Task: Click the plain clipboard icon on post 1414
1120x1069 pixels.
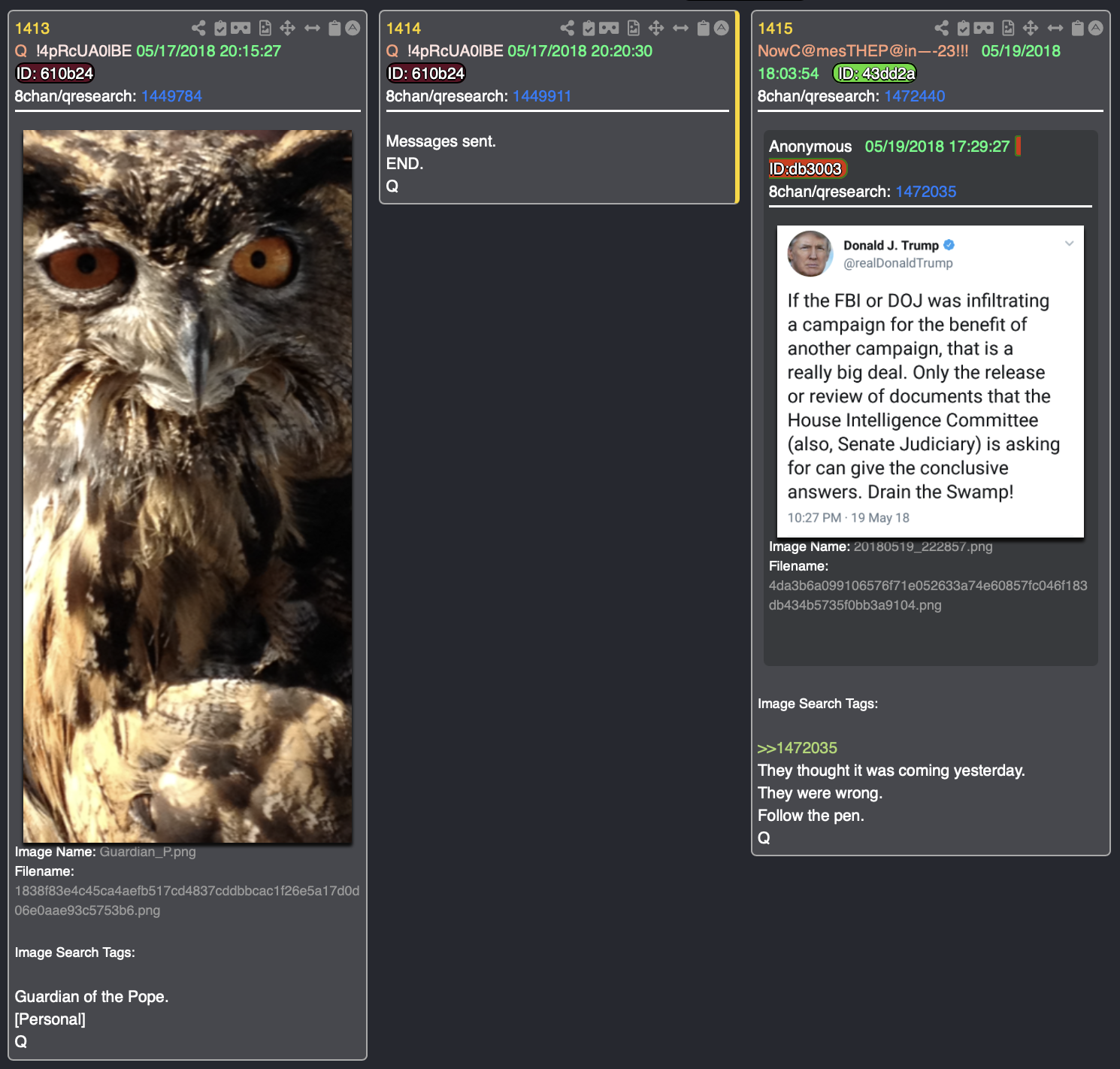Action: pyautogui.click(x=704, y=29)
